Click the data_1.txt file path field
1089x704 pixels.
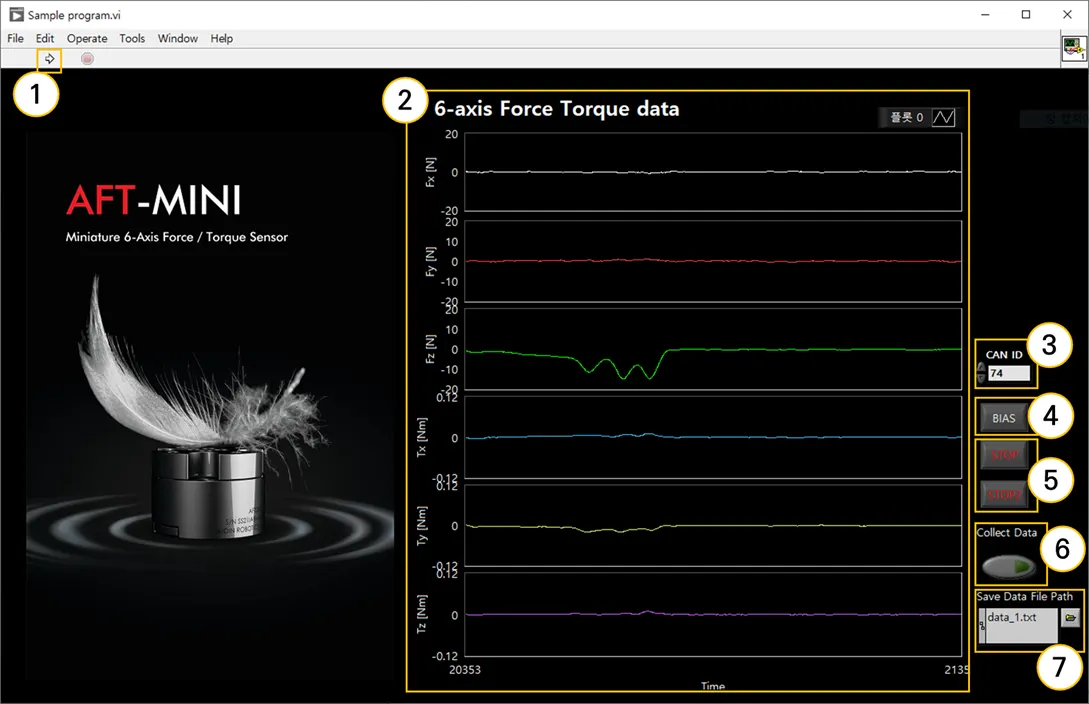pos(1022,625)
